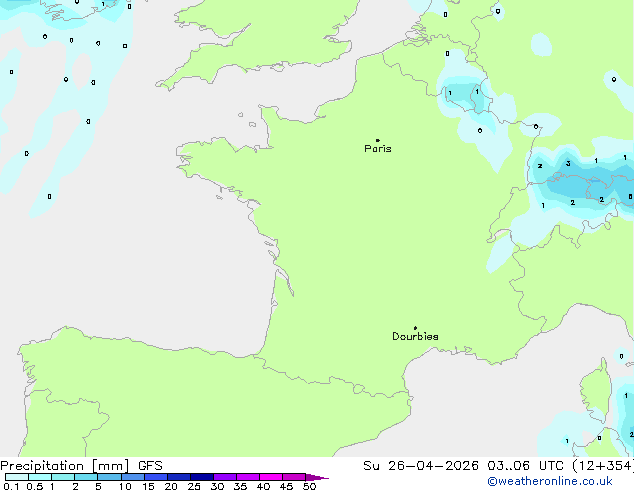Viewport: 634px width, 490px height.
Task: Select the Dourbies place label
Action: (x=415, y=337)
